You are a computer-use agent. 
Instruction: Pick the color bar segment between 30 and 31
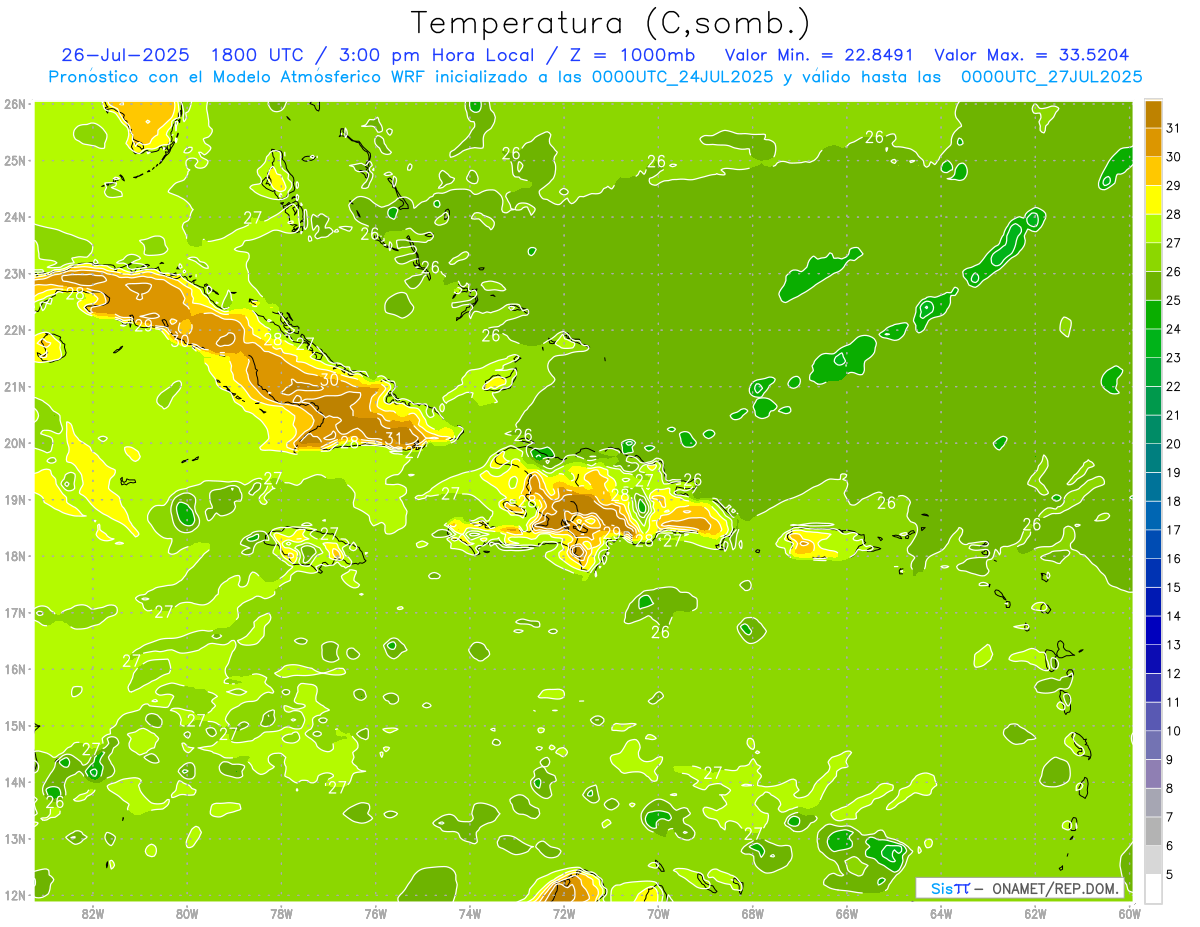[x=1153, y=141]
